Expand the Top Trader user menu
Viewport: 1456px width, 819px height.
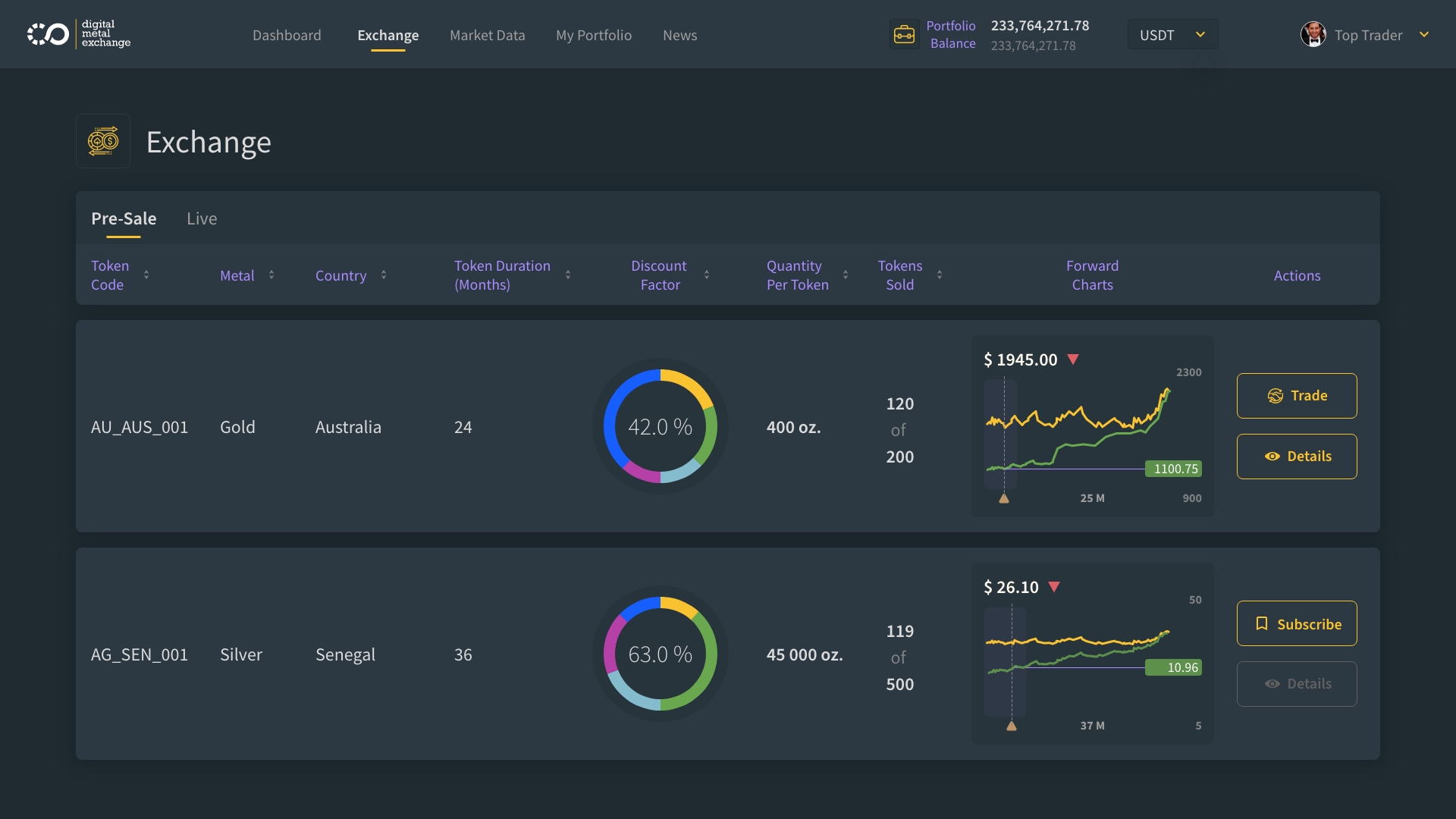1423,35
